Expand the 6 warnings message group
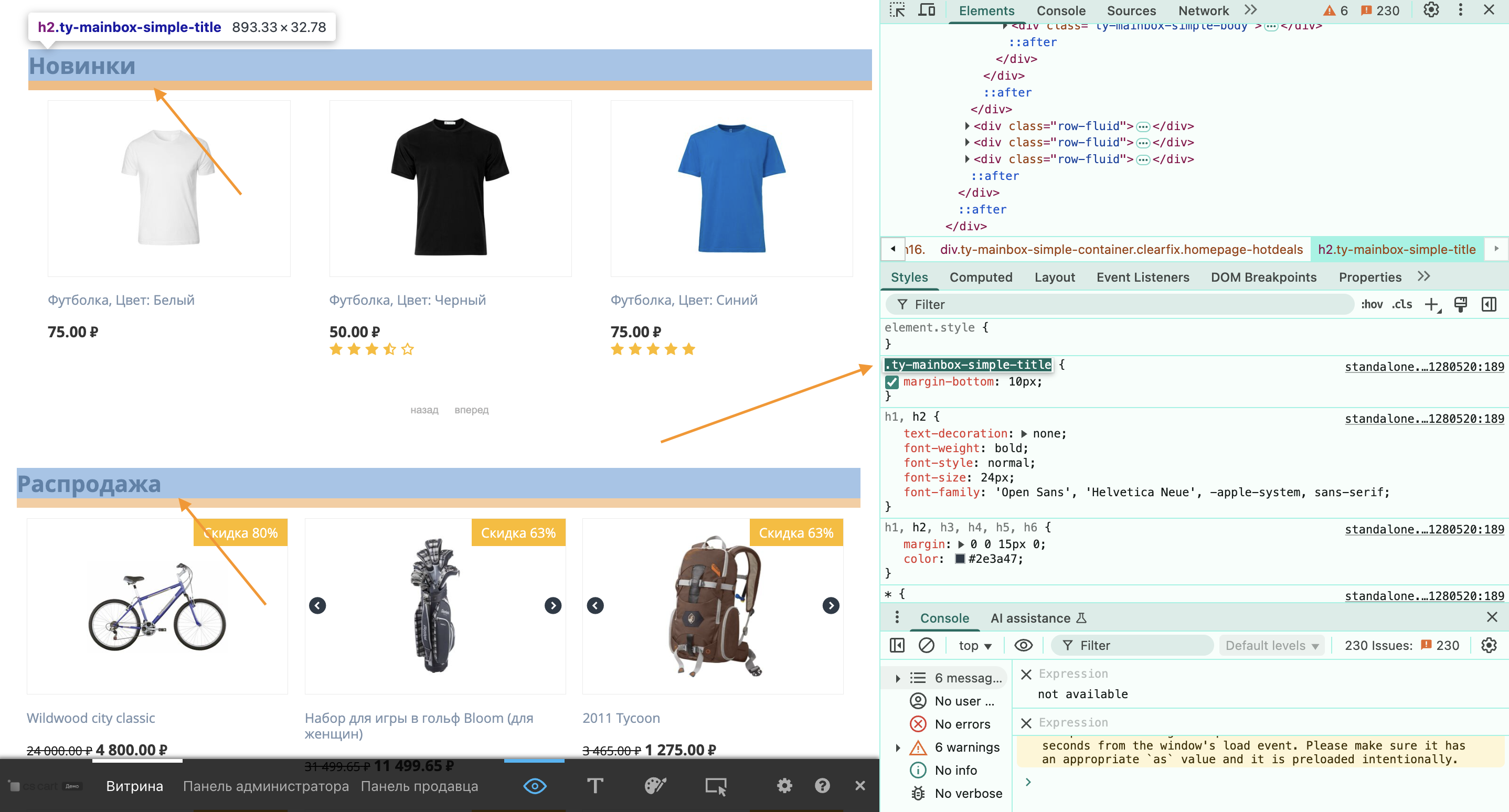The image size is (1509, 812). [898, 747]
